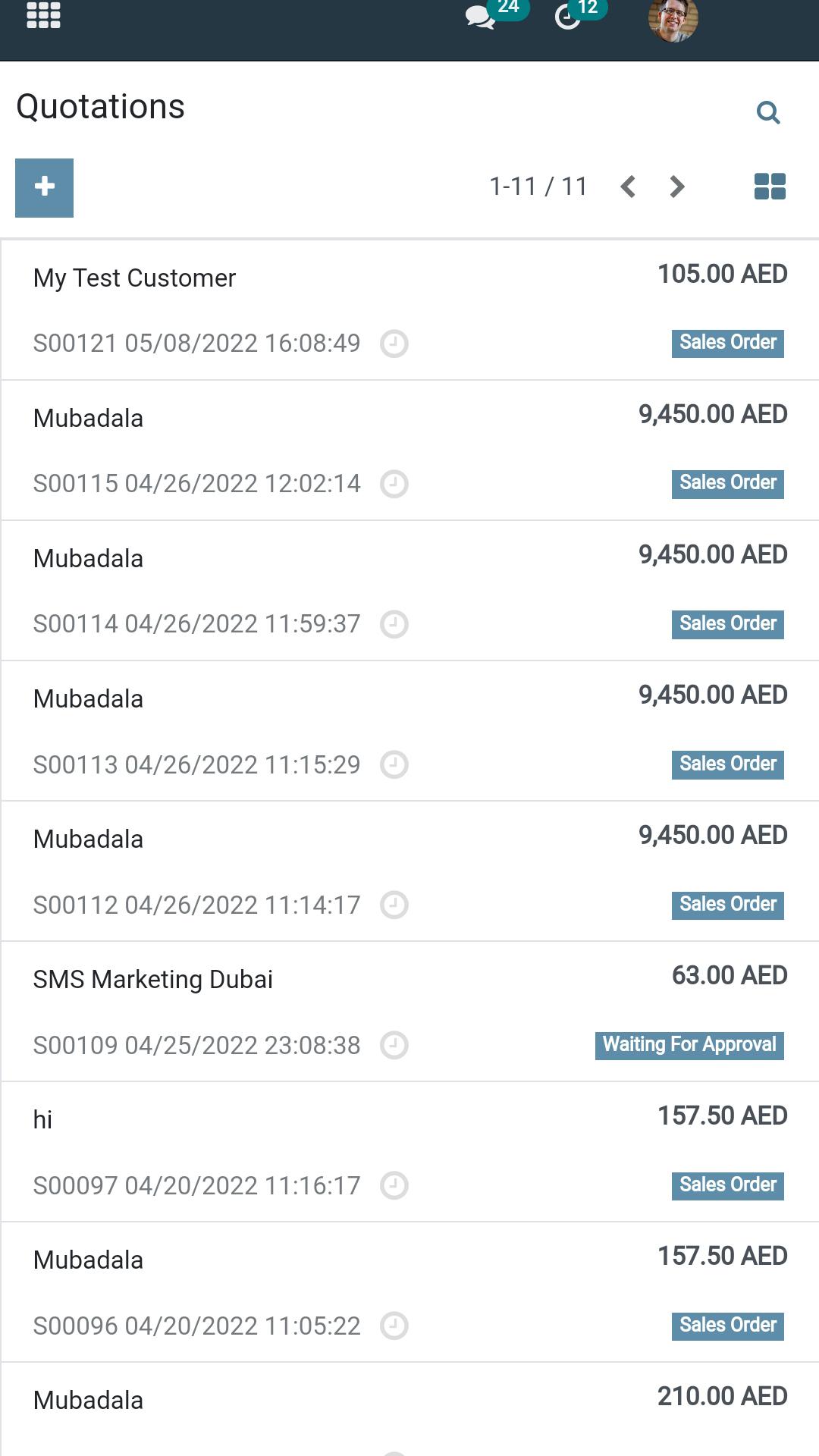Click the Waiting For Approval status badge

click(x=689, y=1045)
